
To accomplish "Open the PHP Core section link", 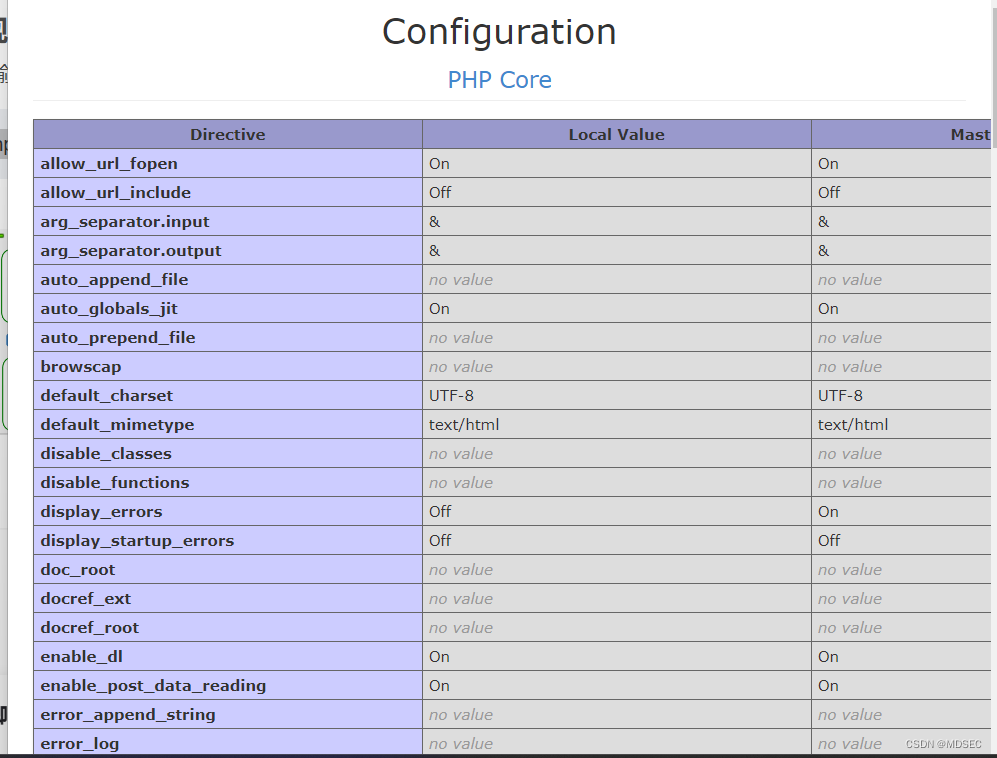I will coord(499,80).
